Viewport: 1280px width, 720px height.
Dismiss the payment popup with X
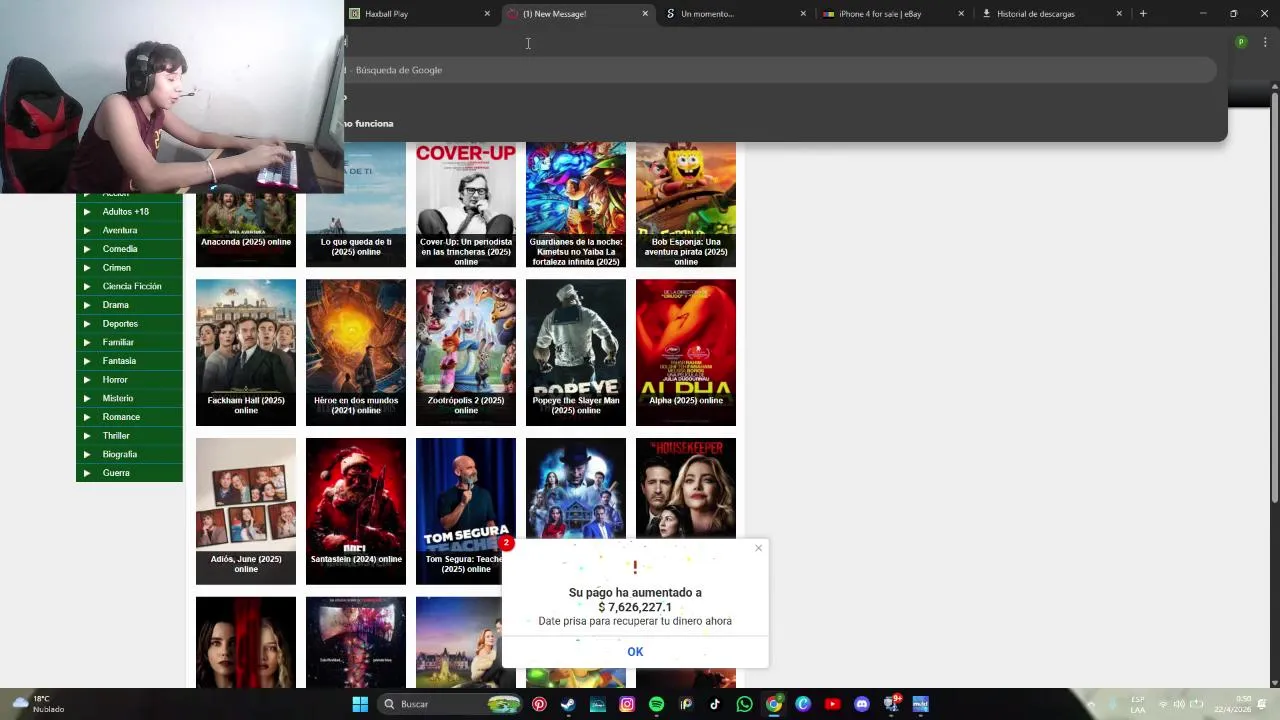tap(758, 548)
